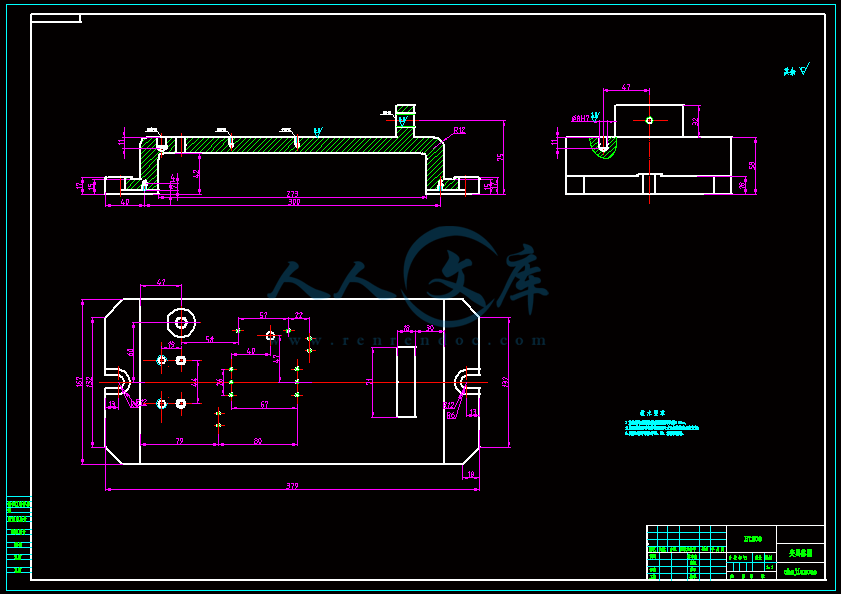
Task: Click the 13 dimension at left slot of plan
Action: click(112, 405)
